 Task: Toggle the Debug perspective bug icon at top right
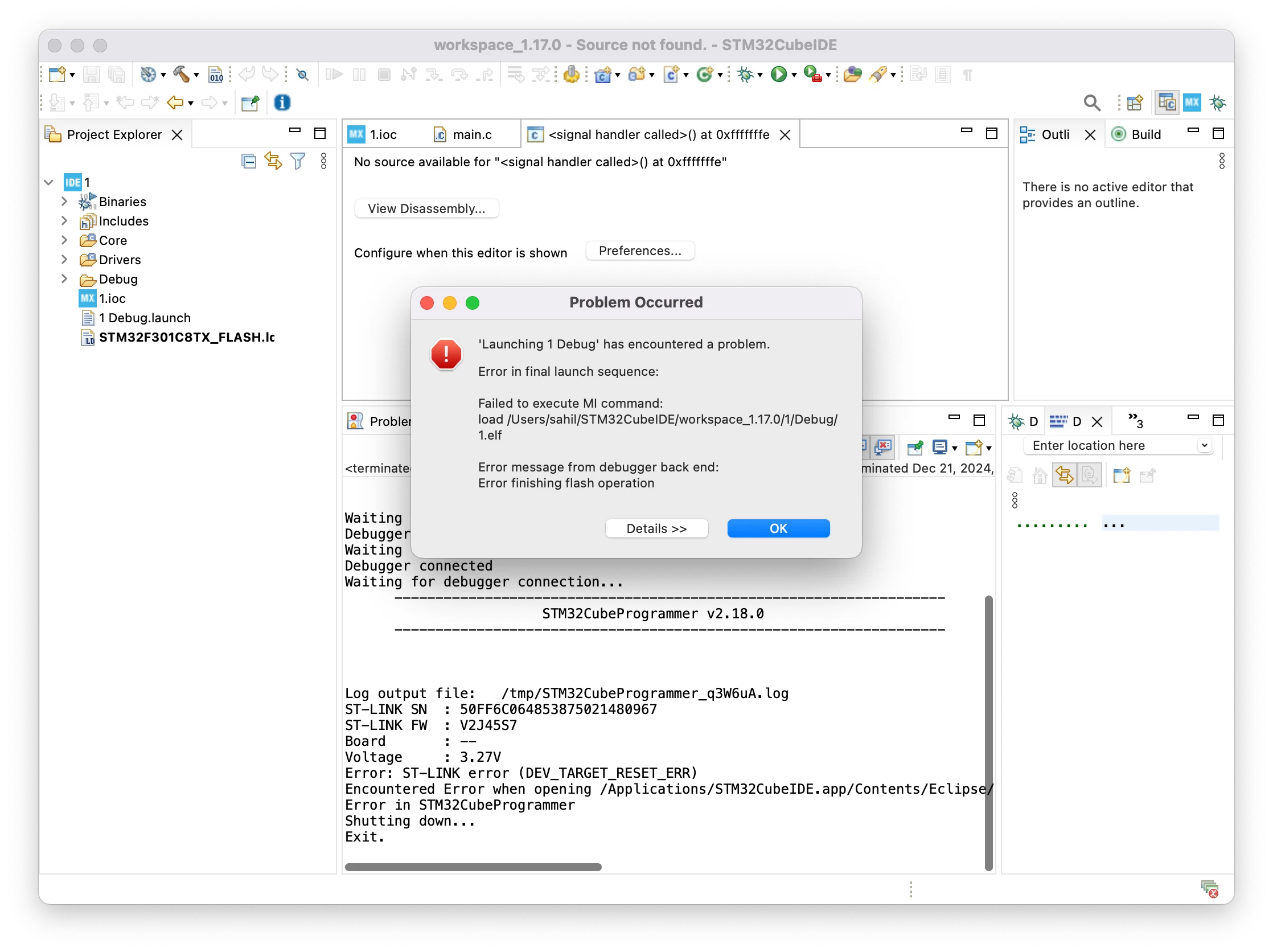click(x=1217, y=103)
